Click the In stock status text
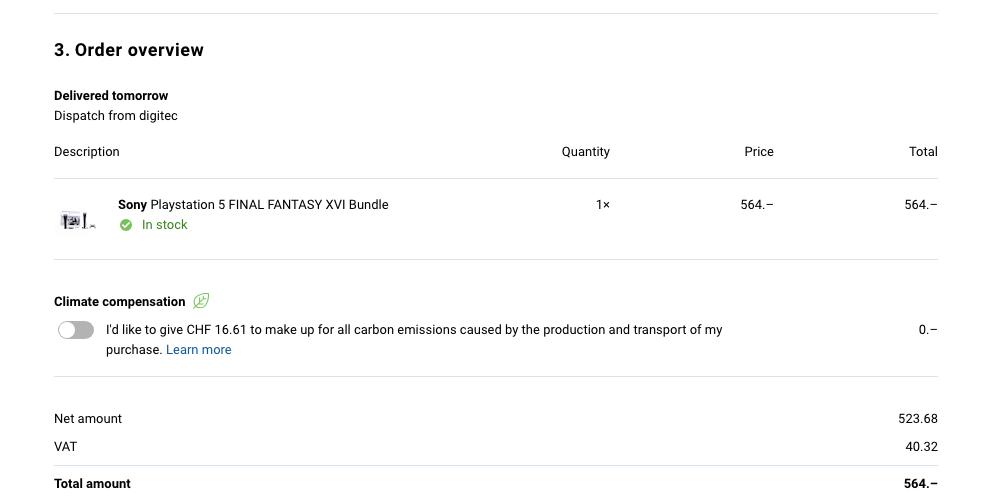Viewport: 997px width, 500px height. [x=165, y=225]
